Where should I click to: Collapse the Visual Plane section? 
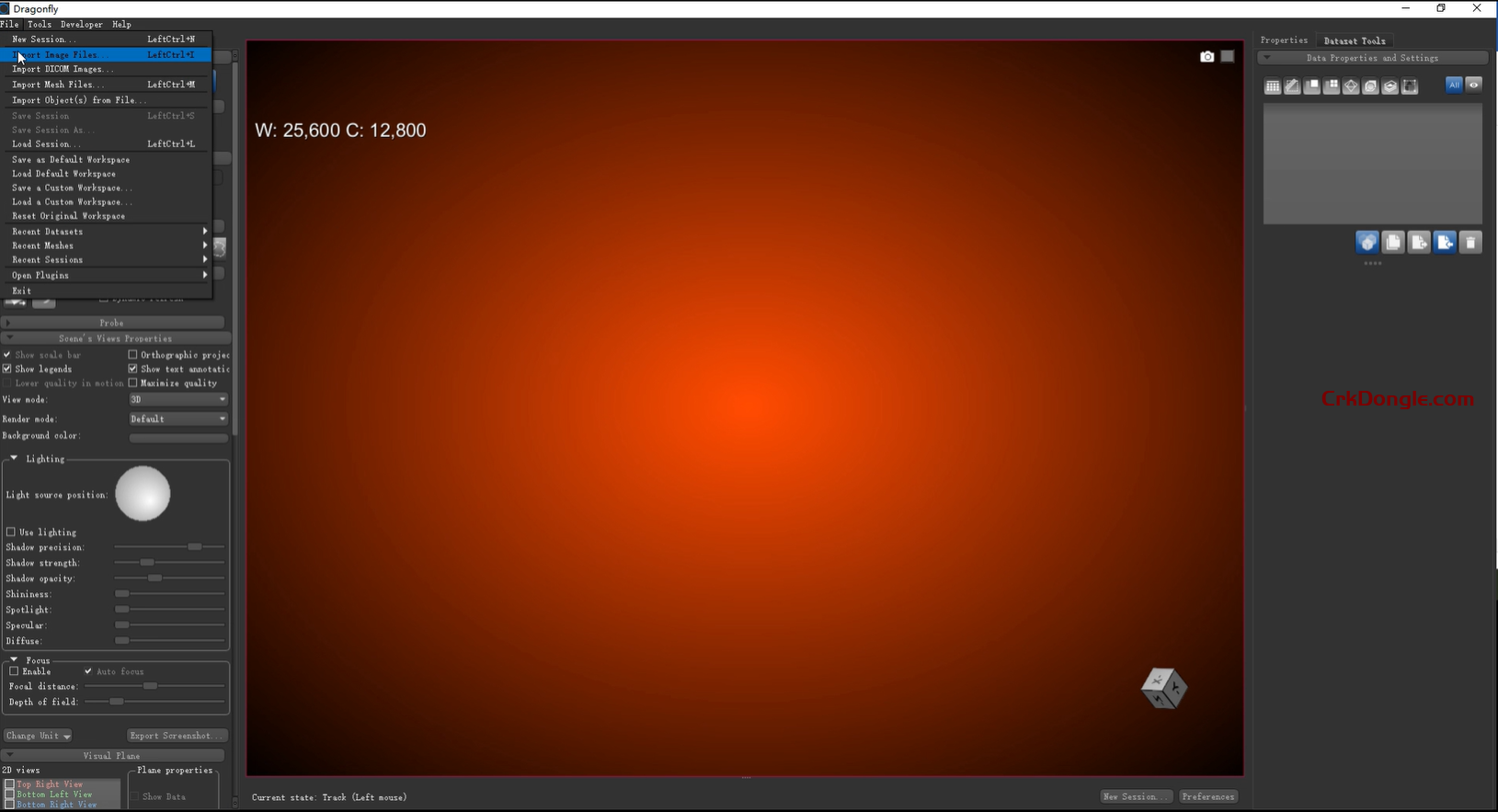tap(112, 756)
